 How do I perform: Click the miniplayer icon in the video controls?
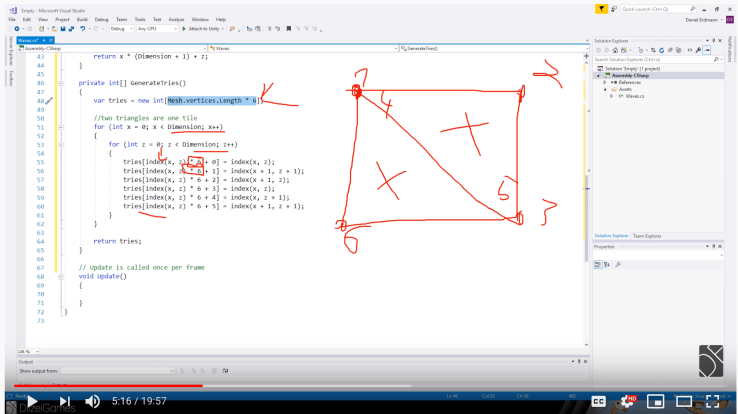pyautogui.click(x=656, y=401)
